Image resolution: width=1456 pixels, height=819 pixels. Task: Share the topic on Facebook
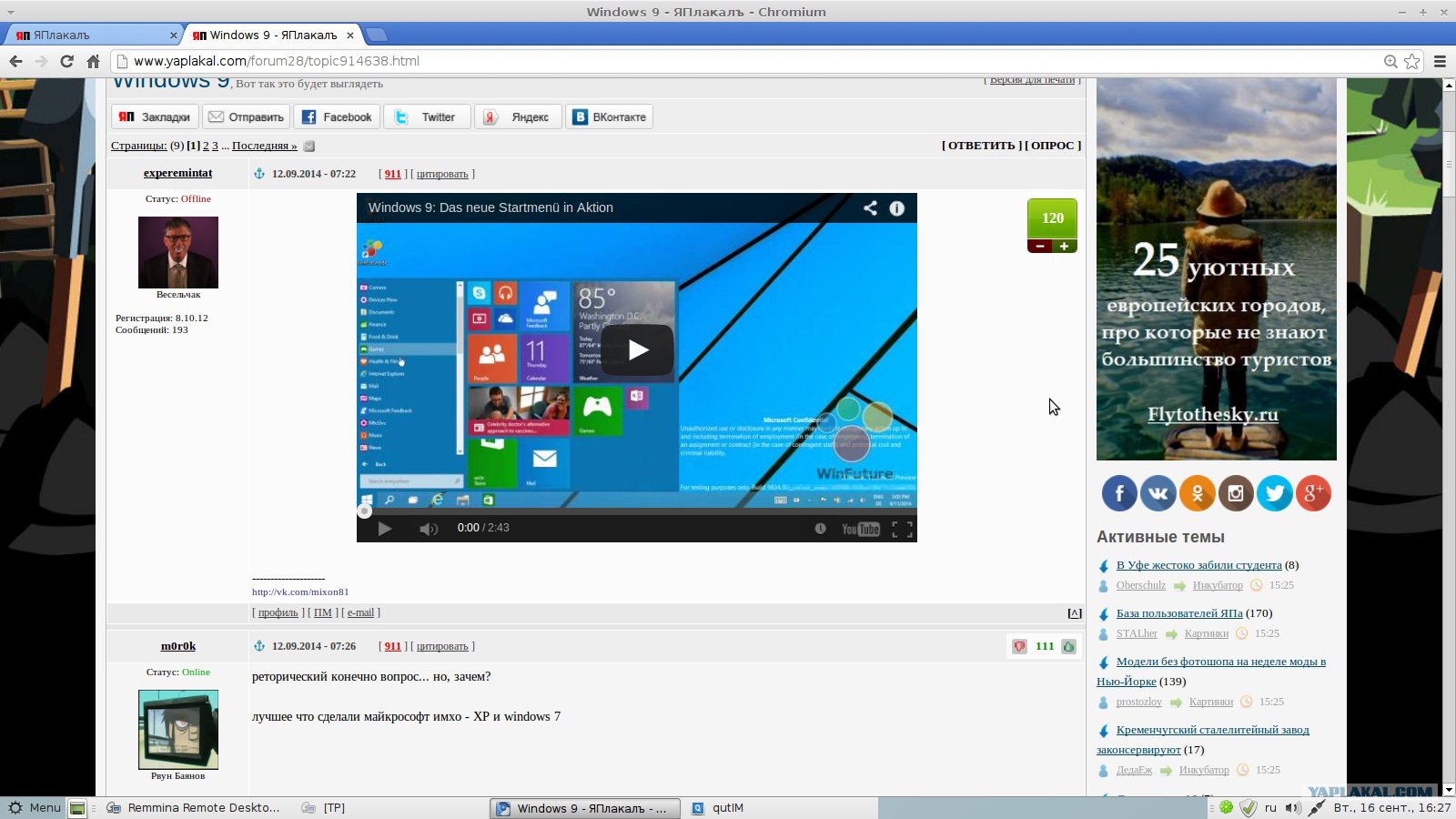(337, 116)
